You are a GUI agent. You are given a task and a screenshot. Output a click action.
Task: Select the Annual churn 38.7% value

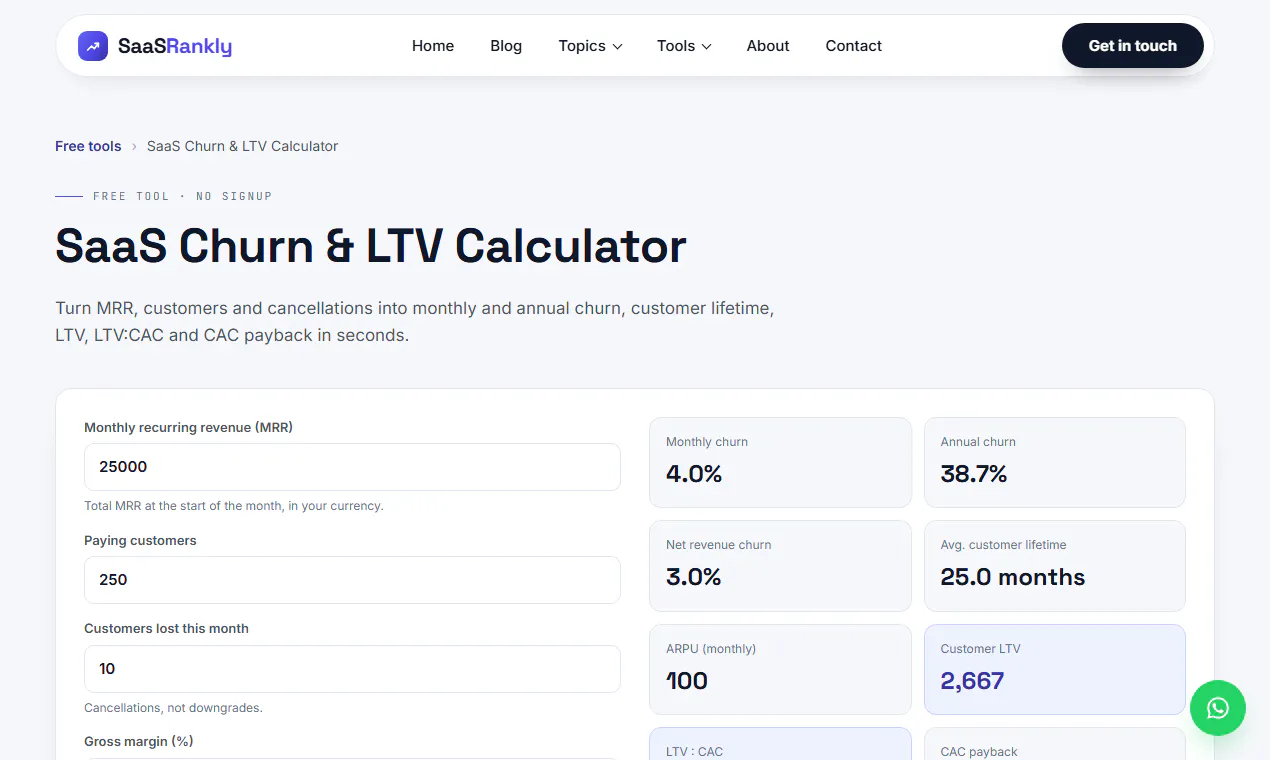973,474
